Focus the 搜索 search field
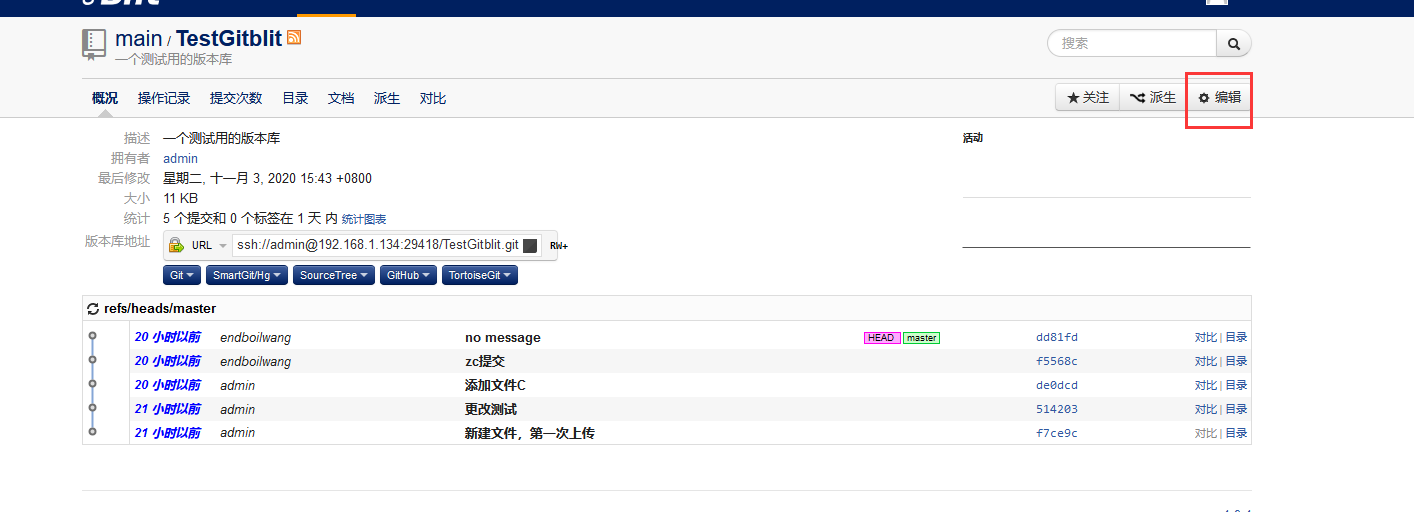This screenshot has width=1414, height=512. [1132, 43]
